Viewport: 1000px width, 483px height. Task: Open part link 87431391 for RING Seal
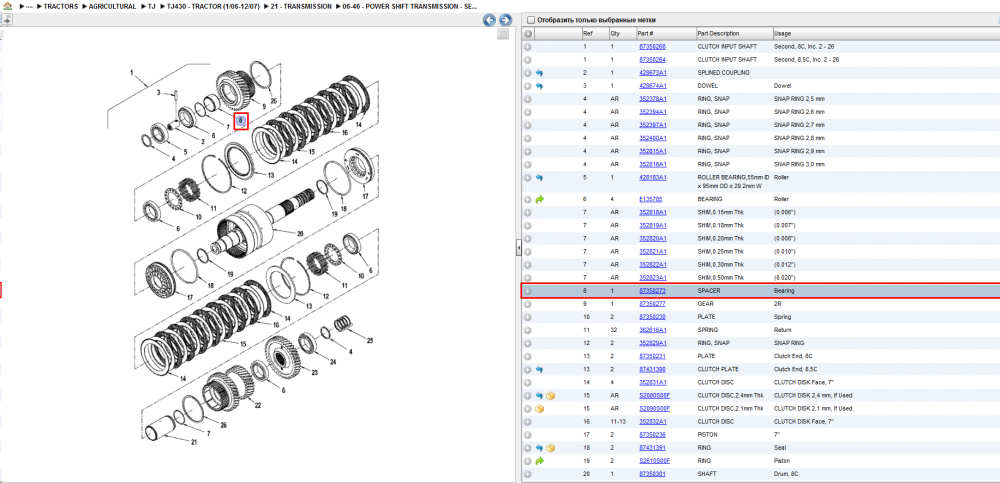(652, 448)
